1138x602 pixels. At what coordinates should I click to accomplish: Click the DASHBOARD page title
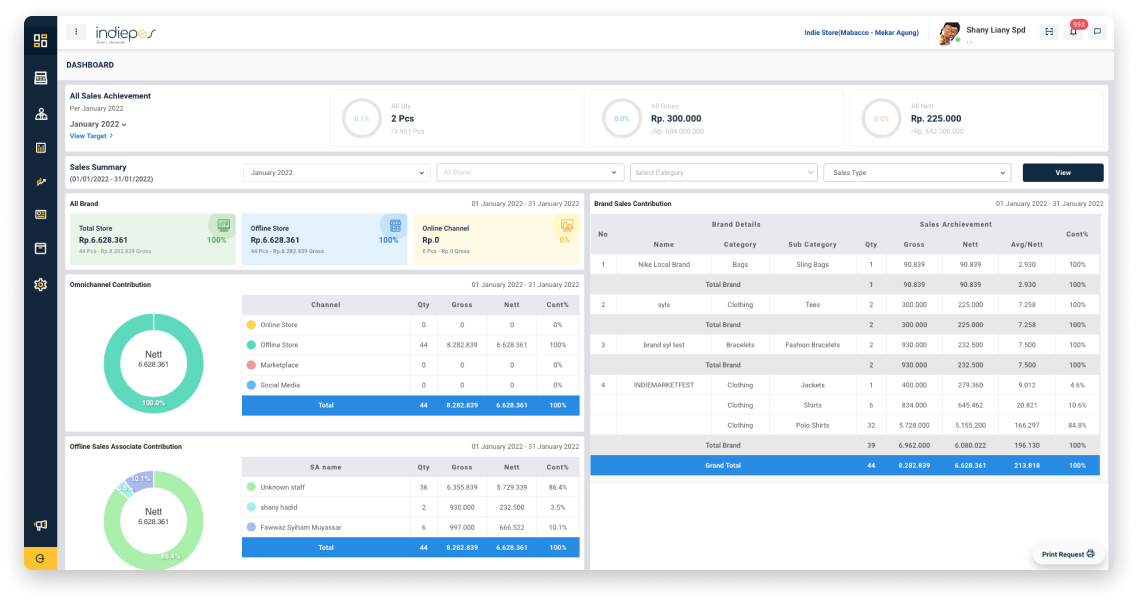tap(90, 65)
